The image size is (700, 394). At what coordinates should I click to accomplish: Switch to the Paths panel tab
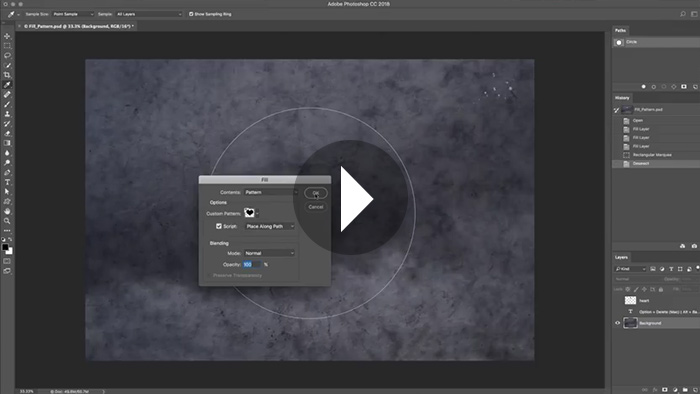pos(620,30)
